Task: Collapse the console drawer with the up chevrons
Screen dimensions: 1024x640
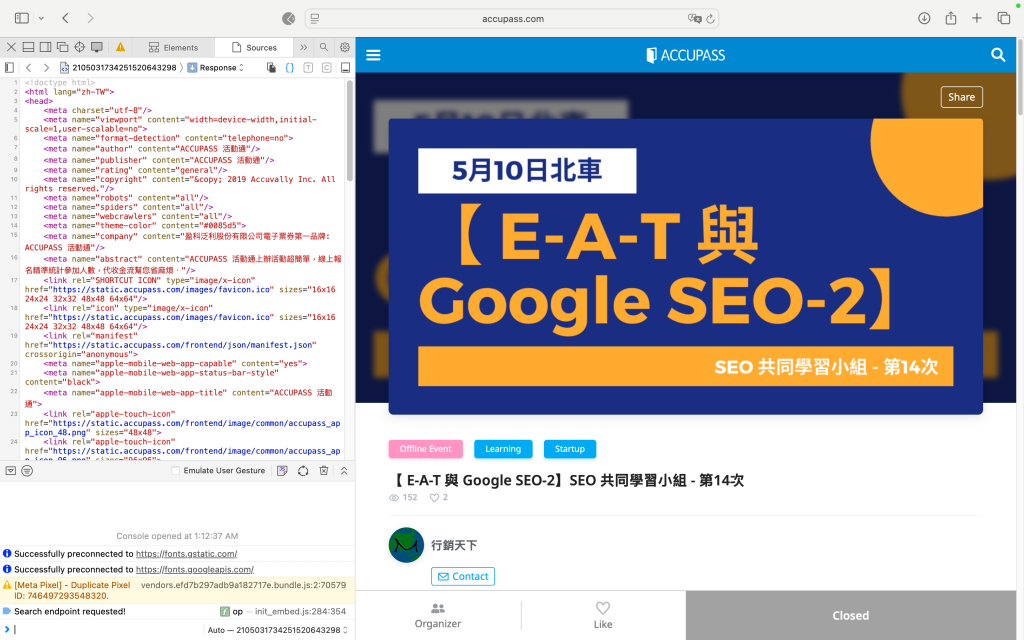Action: coord(344,470)
